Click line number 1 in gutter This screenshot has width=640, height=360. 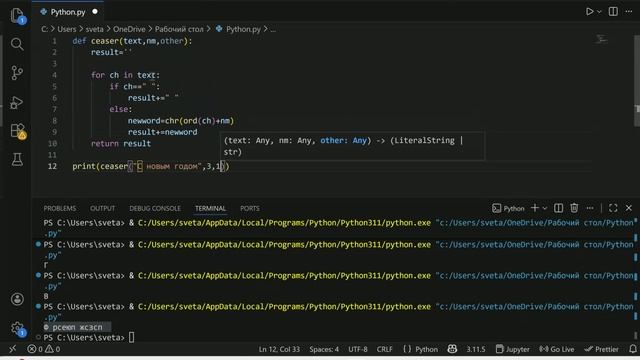click(x=54, y=41)
